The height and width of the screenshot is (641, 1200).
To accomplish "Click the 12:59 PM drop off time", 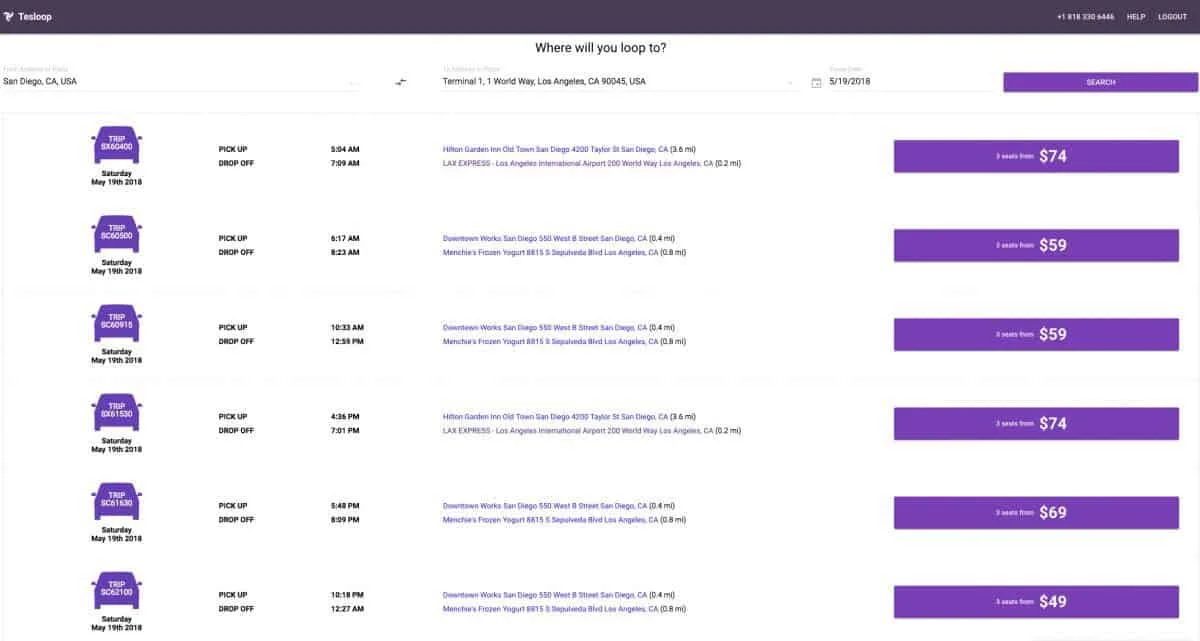I will (347, 341).
